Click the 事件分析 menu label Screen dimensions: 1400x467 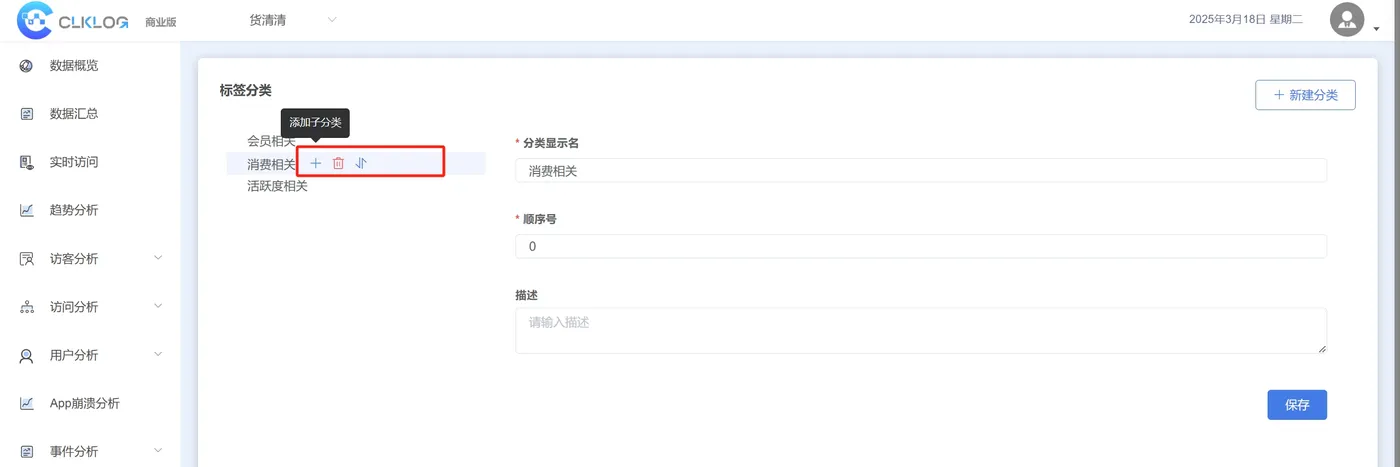pyautogui.click(x=74, y=451)
